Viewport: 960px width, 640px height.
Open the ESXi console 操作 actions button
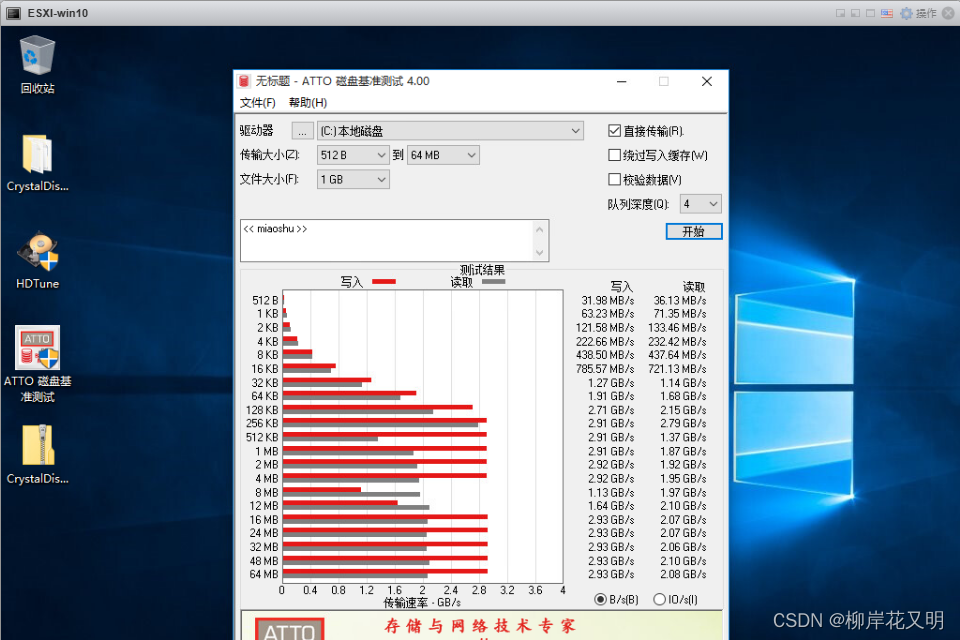(926, 13)
